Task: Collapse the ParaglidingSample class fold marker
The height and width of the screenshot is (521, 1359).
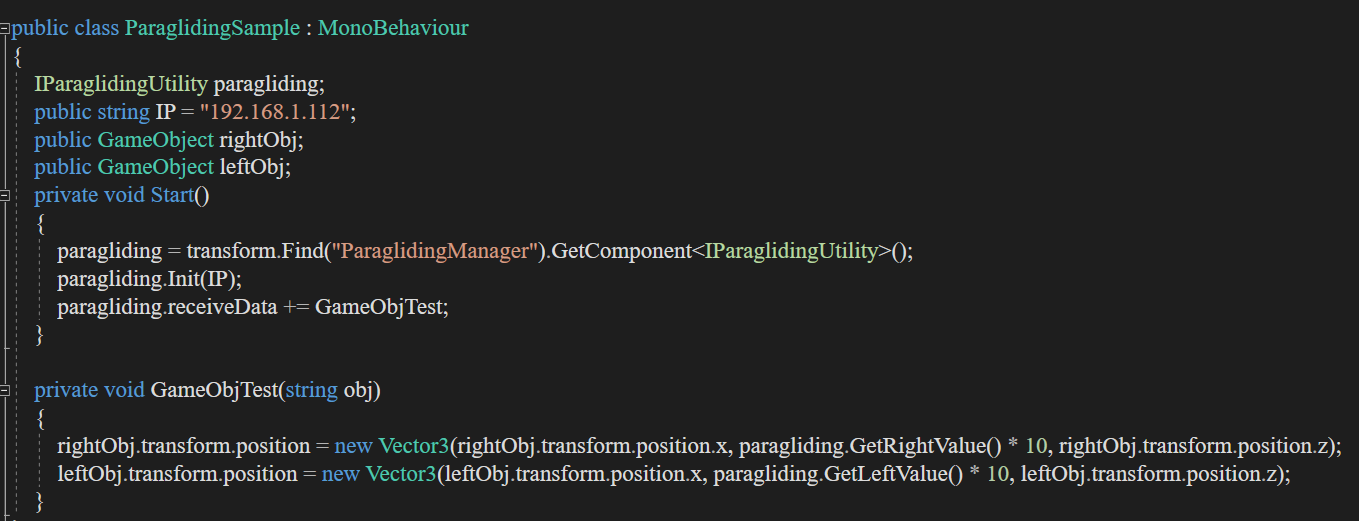Action: coord(5,28)
